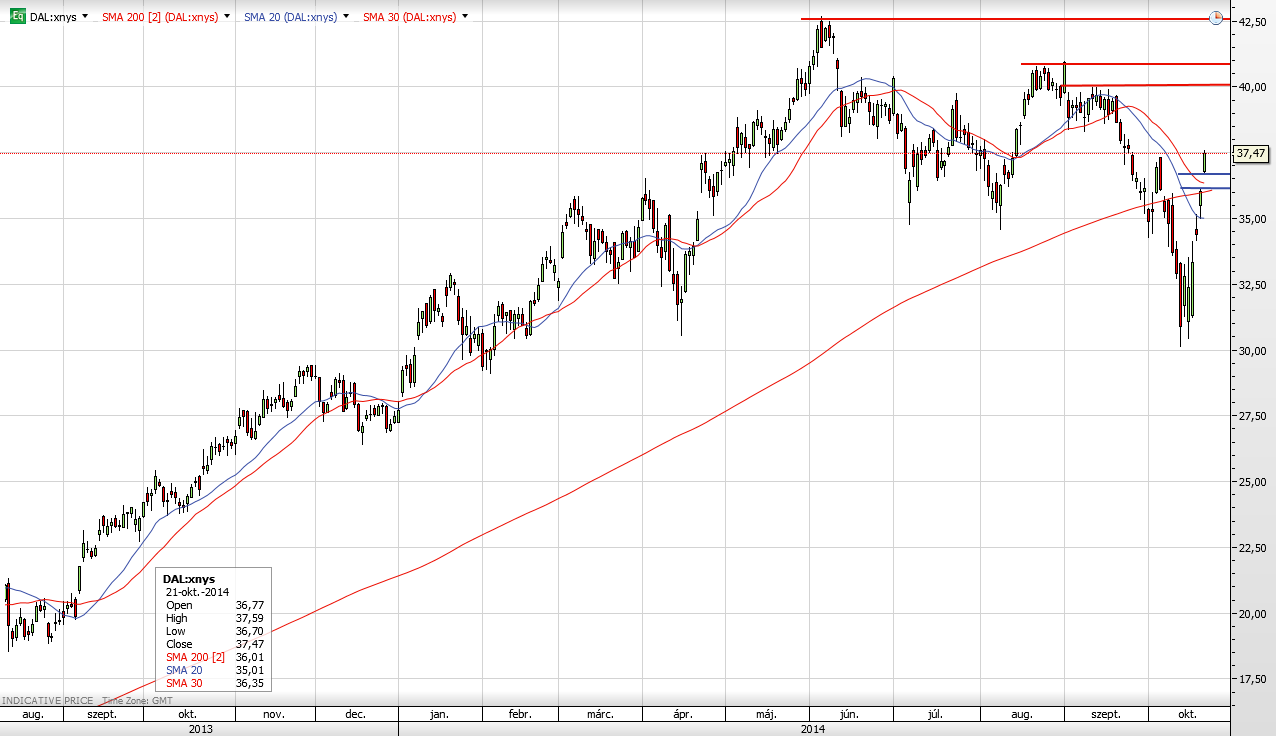
Task: Click the 40,00 price axis label
Action: 1253,87
